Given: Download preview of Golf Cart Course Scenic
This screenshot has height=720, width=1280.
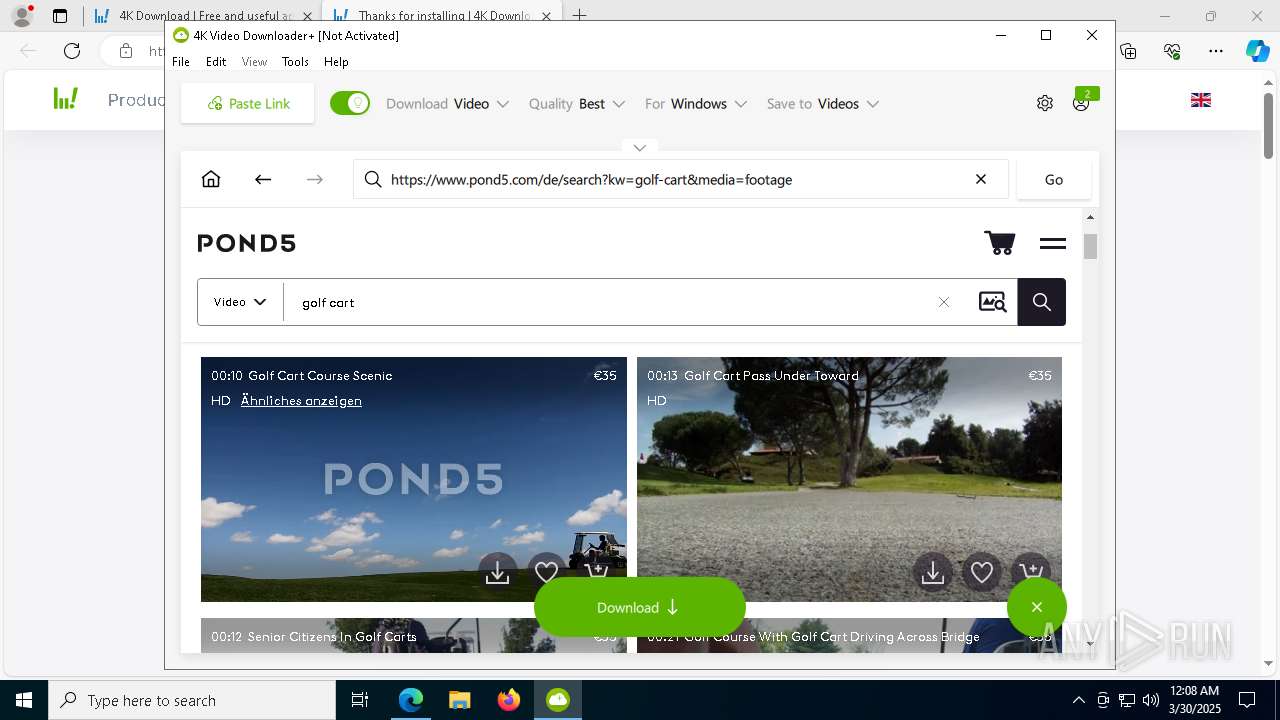Looking at the screenshot, I should pos(497,573).
